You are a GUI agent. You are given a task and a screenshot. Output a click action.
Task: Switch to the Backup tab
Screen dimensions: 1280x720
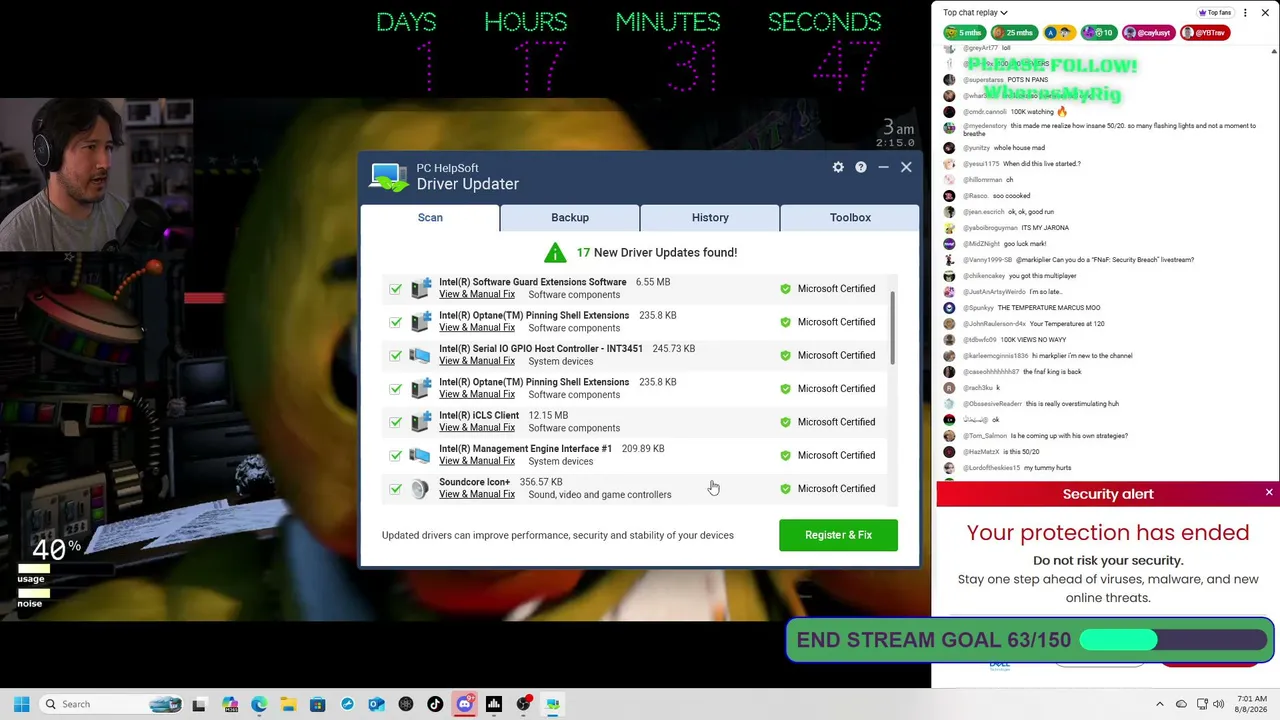[x=570, y=217]
